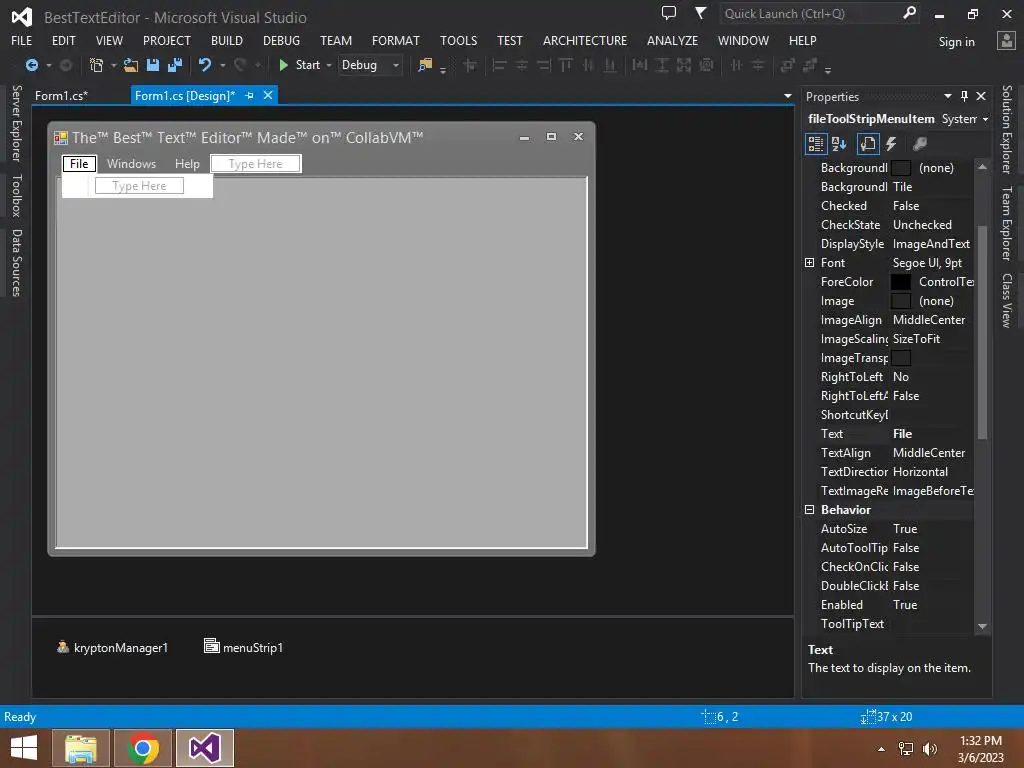Click the Navigate Backward arrow icon

pyautogui.click(x=31, y=65)
